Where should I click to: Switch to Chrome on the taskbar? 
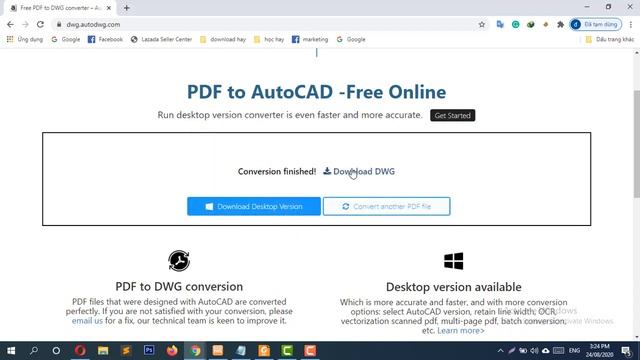195,351
